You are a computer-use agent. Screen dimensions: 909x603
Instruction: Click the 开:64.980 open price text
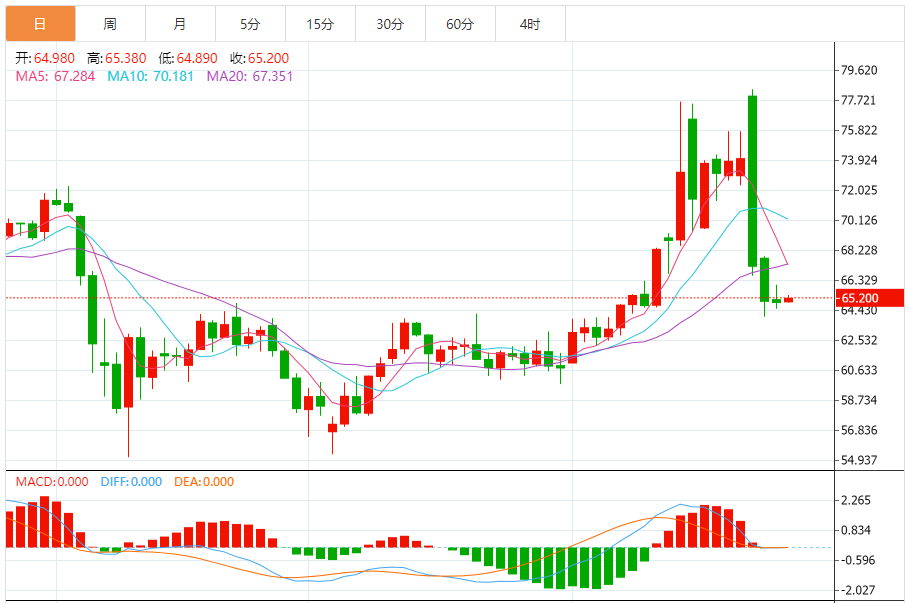click(x=45, y=58)
